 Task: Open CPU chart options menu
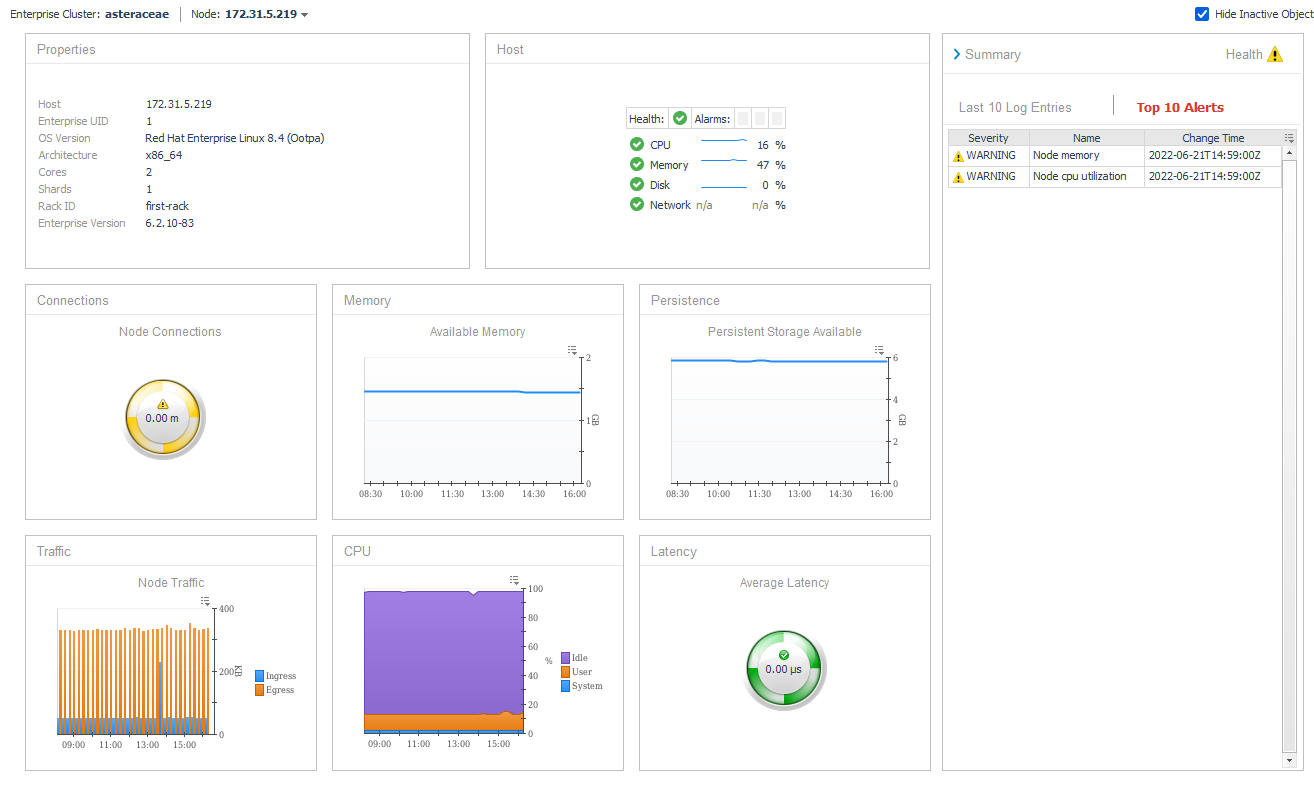pos(514,580)
